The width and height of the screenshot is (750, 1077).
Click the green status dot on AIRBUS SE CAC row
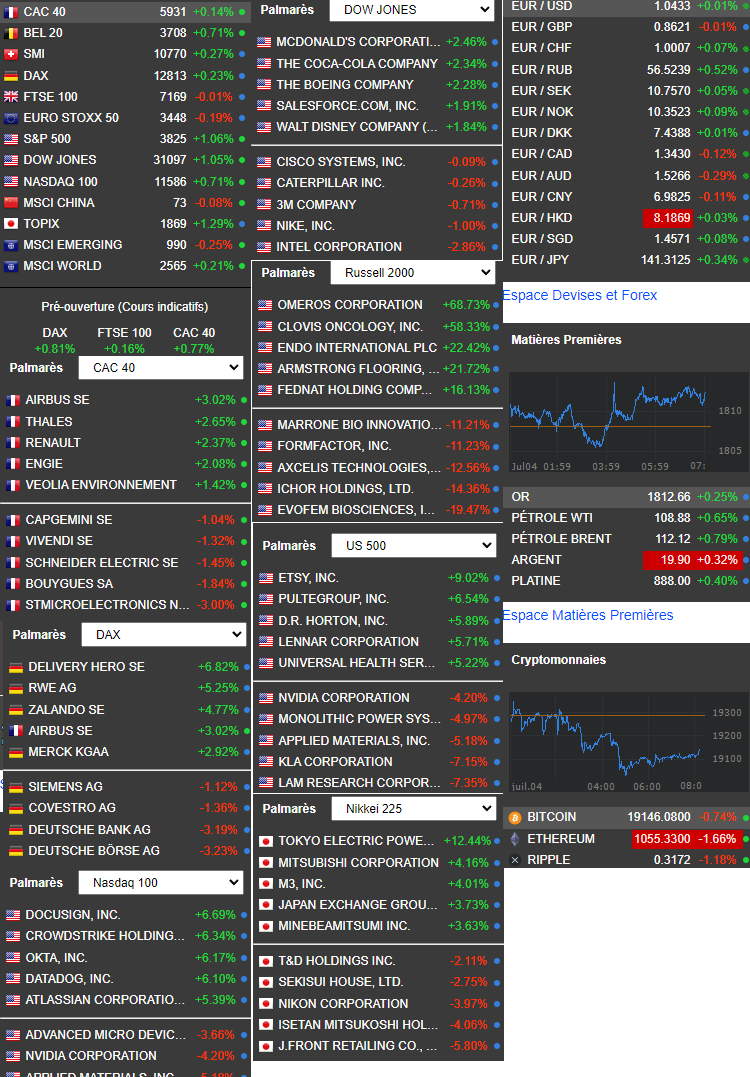pos(243,400)
